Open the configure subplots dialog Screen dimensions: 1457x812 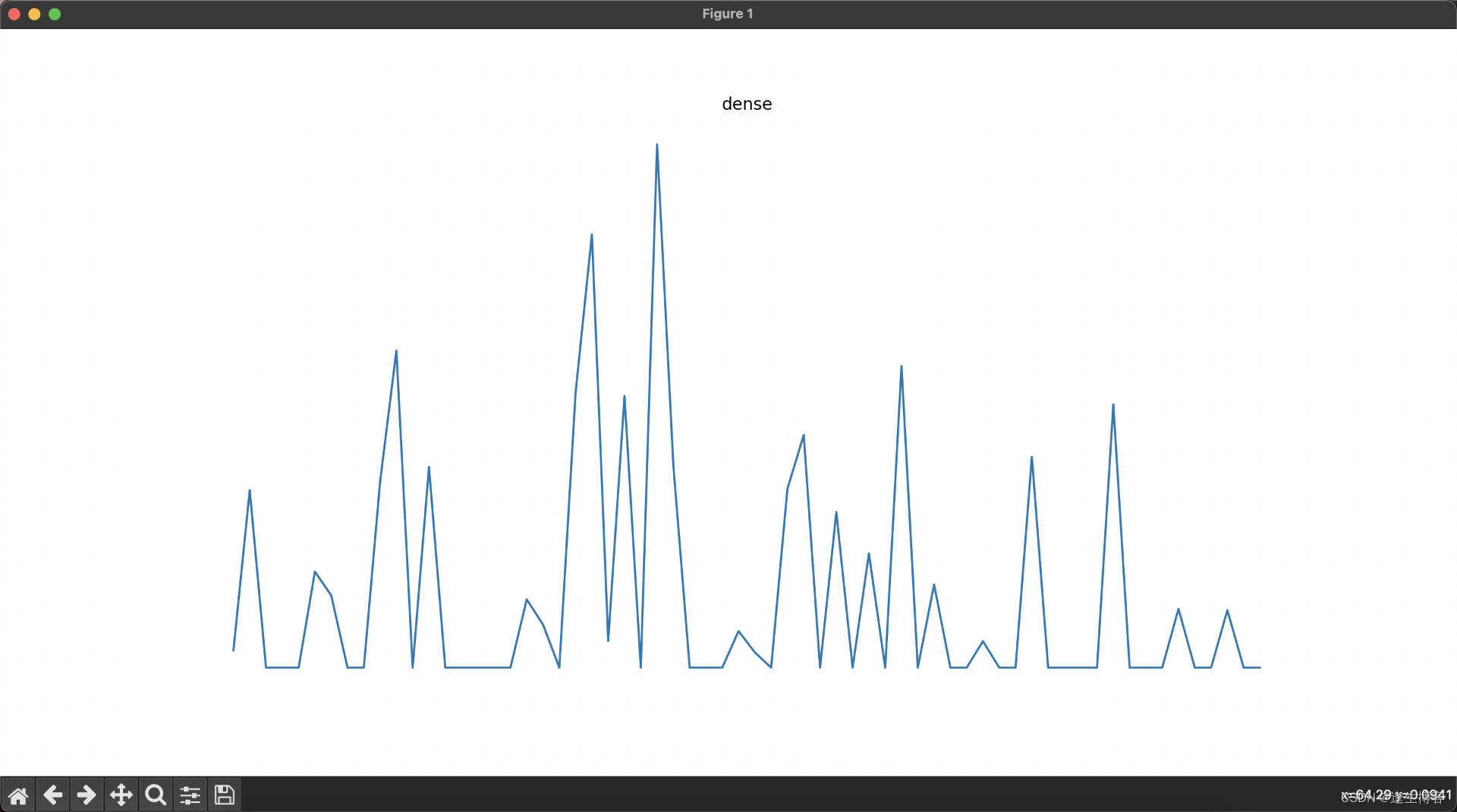190,795
